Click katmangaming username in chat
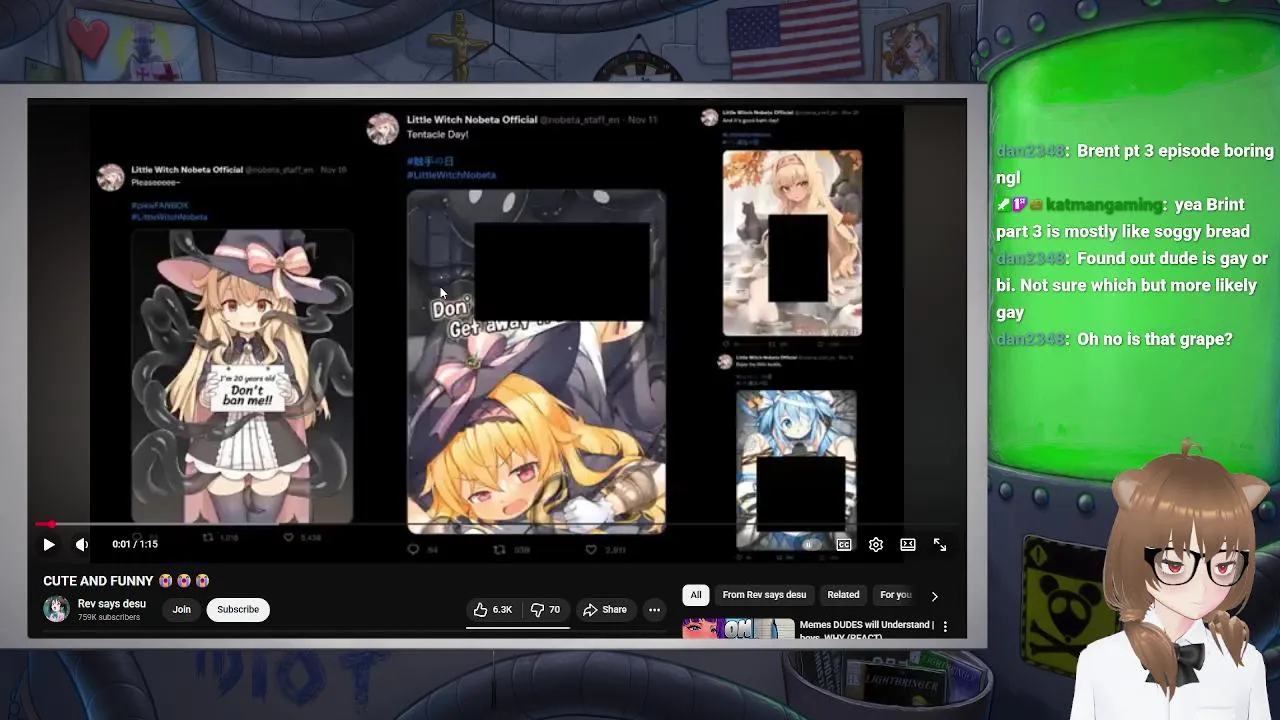 click(1105, 205)
